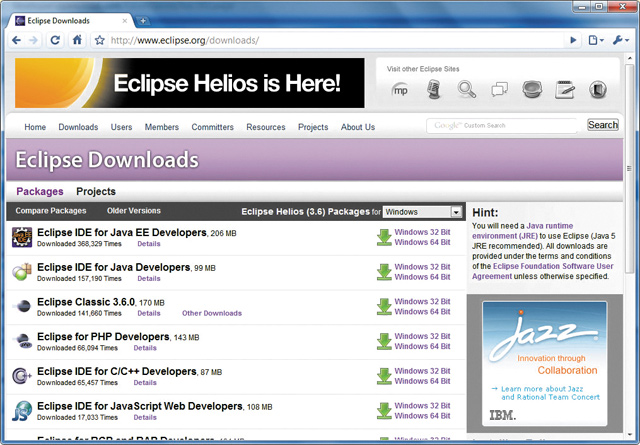640x445 pixels.
Task: Open the Java runtime environment (JRE) link
Action: [523, 231]
